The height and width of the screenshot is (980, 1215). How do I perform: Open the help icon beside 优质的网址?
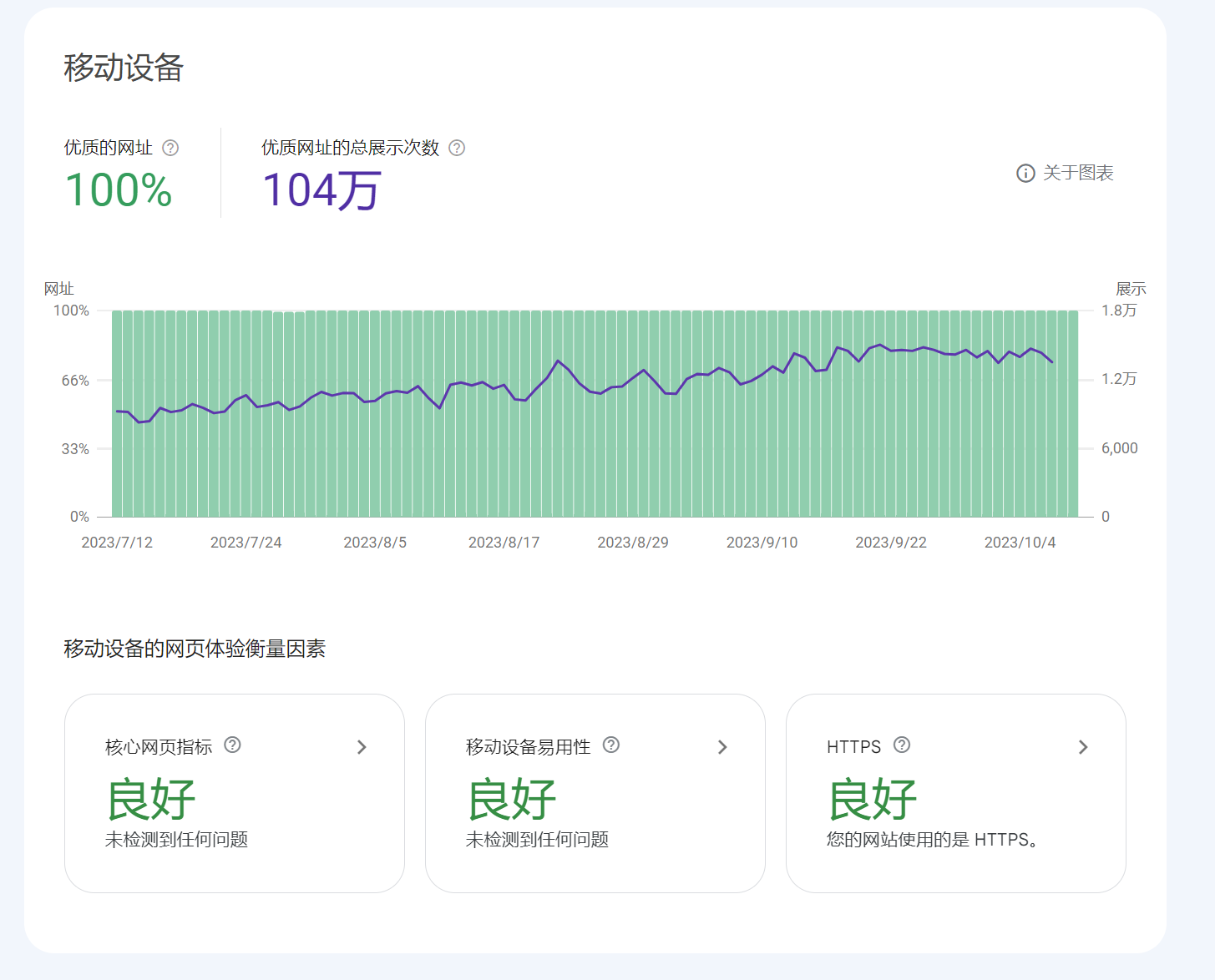tap(172, 148)
